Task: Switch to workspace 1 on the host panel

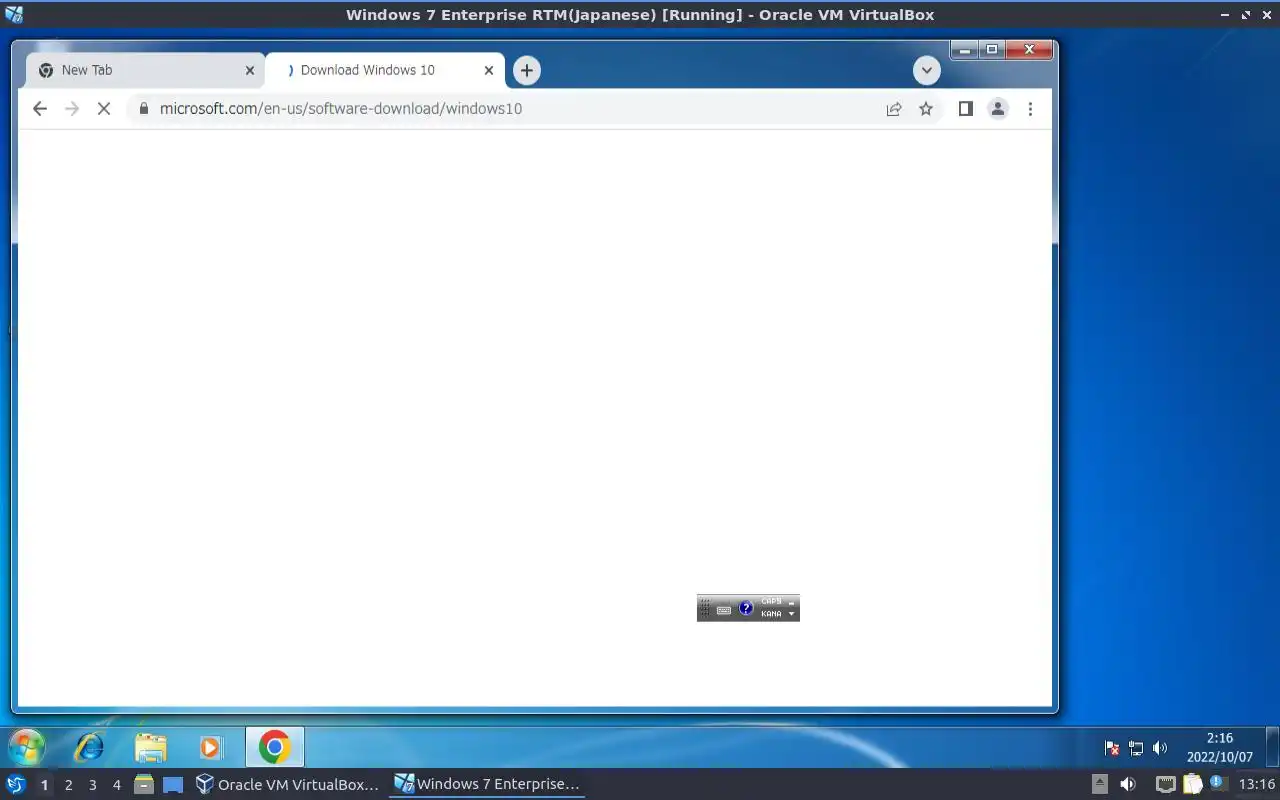Action: tap(44, 785)
